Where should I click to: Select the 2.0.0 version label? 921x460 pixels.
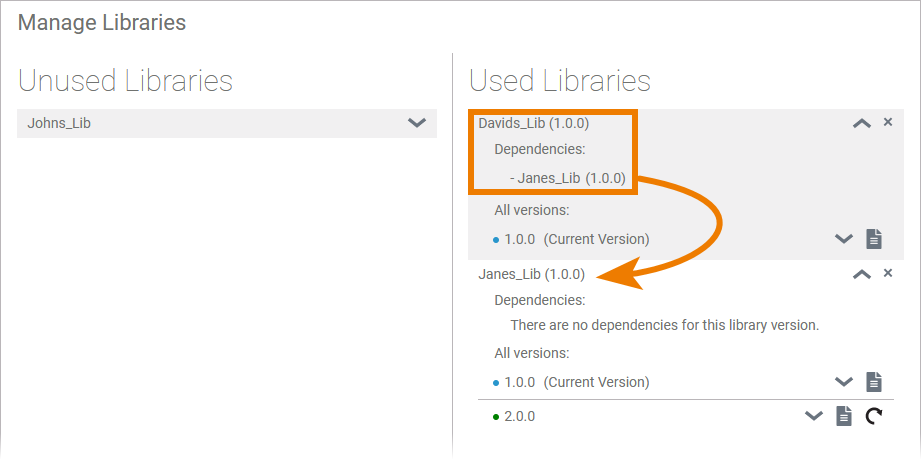[x=519, y=416]
